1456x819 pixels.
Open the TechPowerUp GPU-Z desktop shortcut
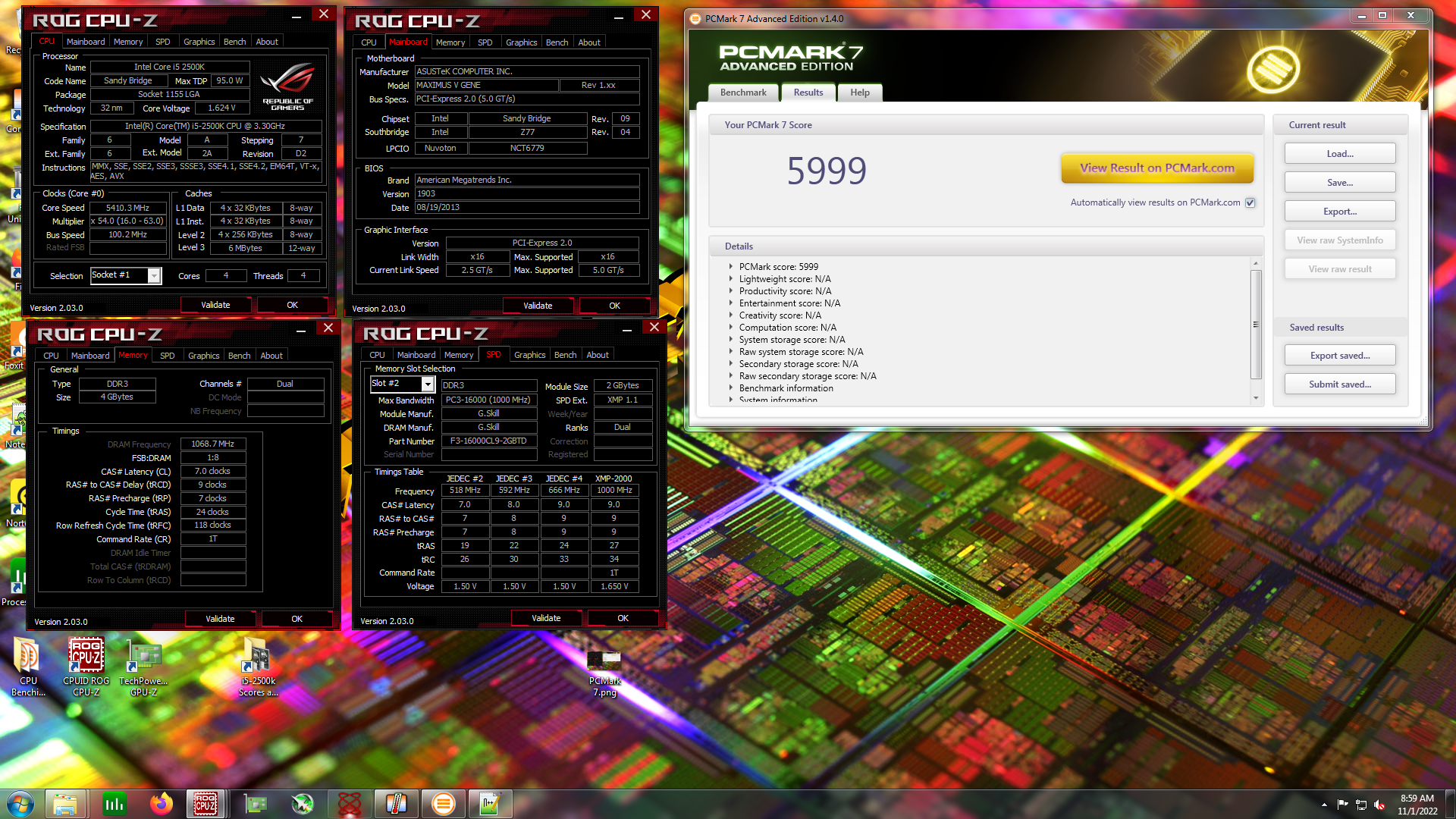(x=143, y=666)
